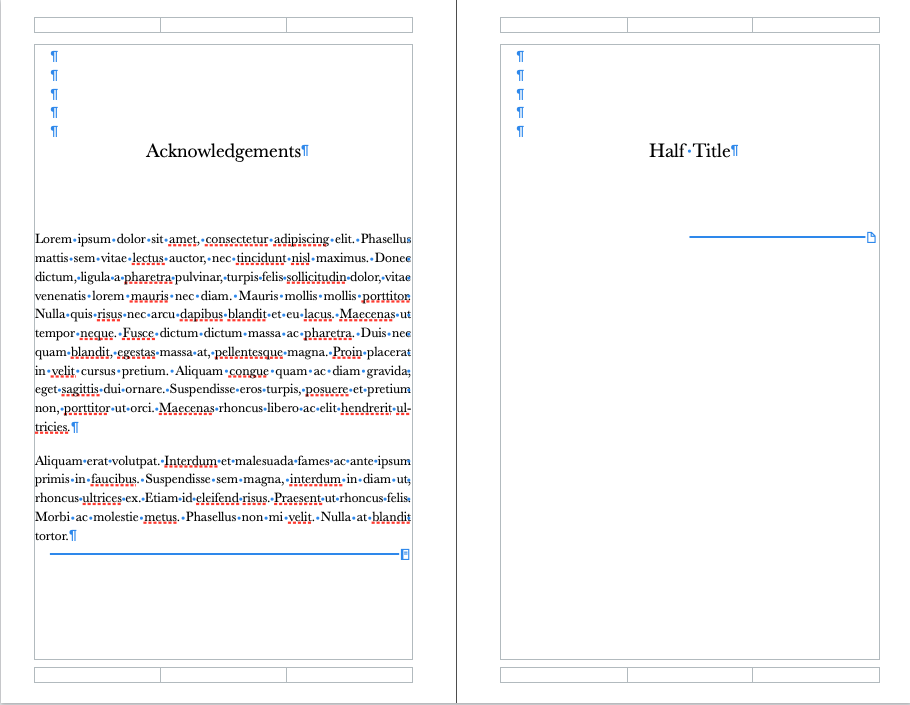Image resolution: width=910 pixels, height=705 pixels.
Task: Click the pilcrow after the Acknowledgements heading
Action: pos(304,150)
